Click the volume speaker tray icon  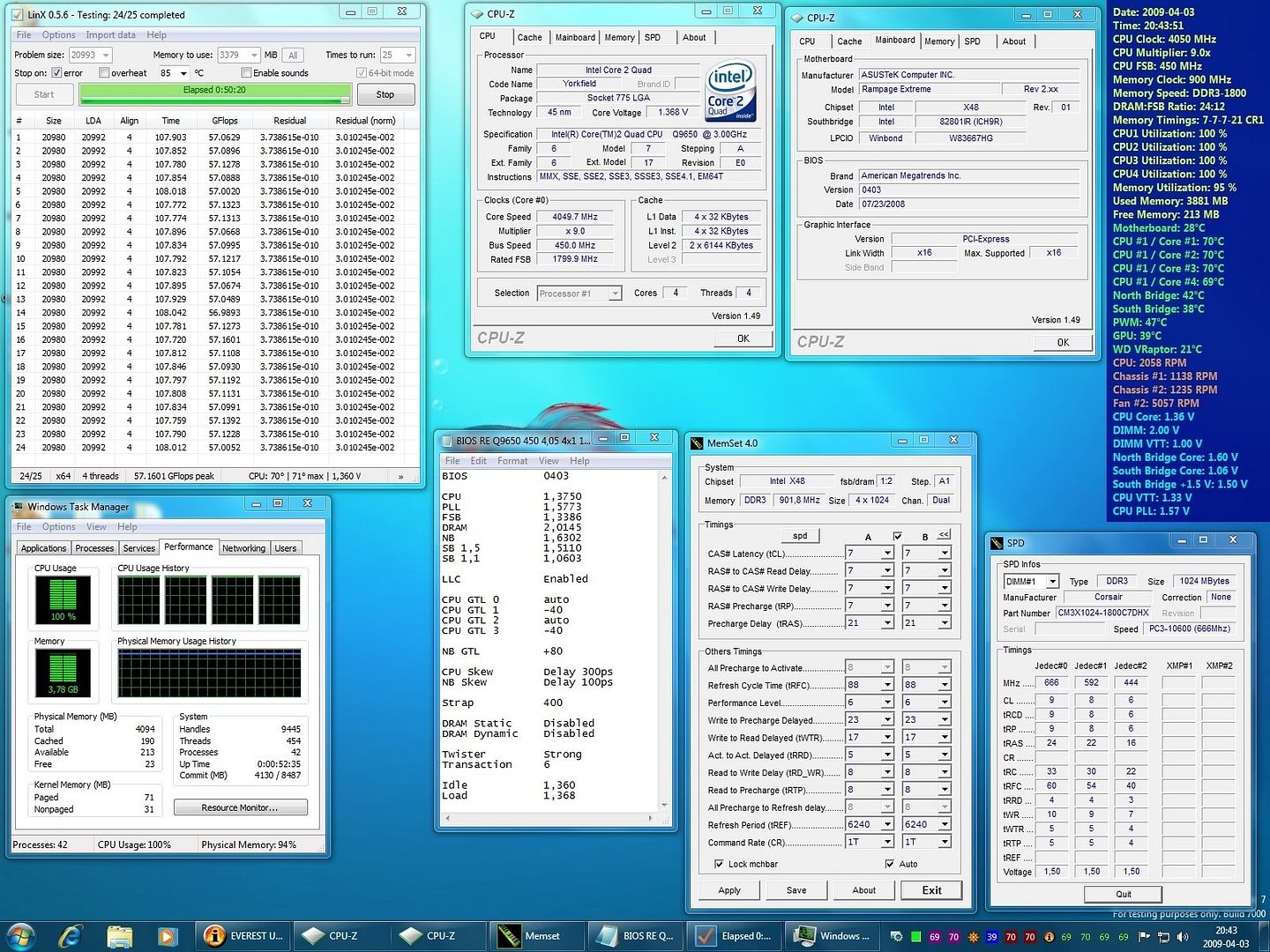(1182, 937)
